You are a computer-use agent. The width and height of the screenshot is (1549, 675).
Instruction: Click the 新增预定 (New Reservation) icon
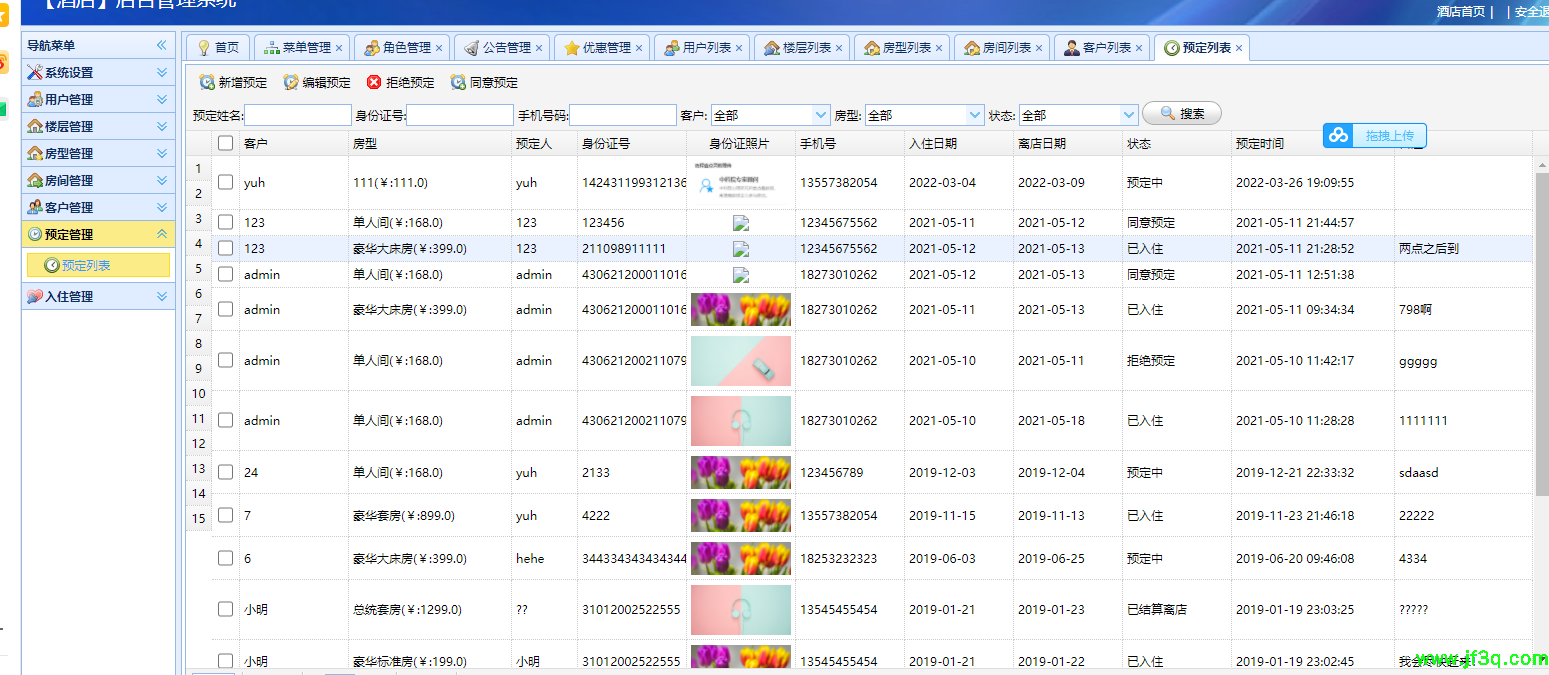206,82
